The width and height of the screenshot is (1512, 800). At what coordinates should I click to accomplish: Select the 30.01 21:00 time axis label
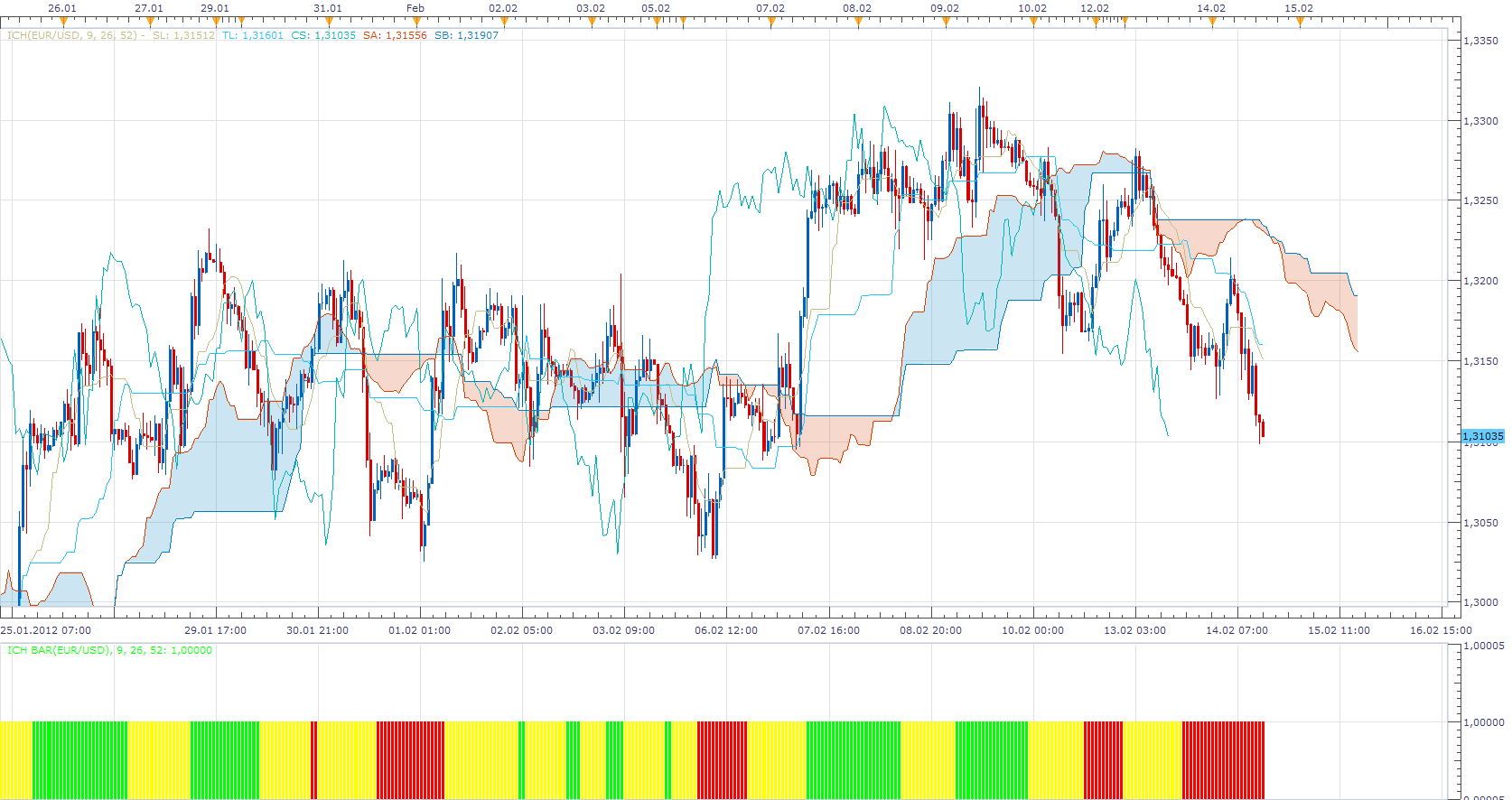click(317, 630)
